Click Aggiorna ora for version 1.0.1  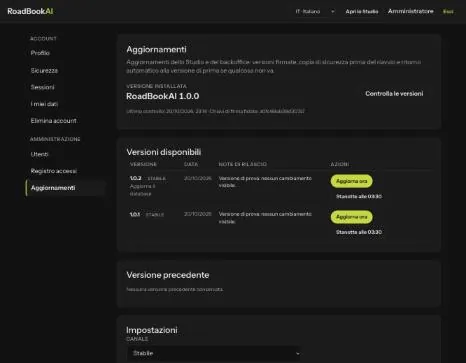pos(351,217)
